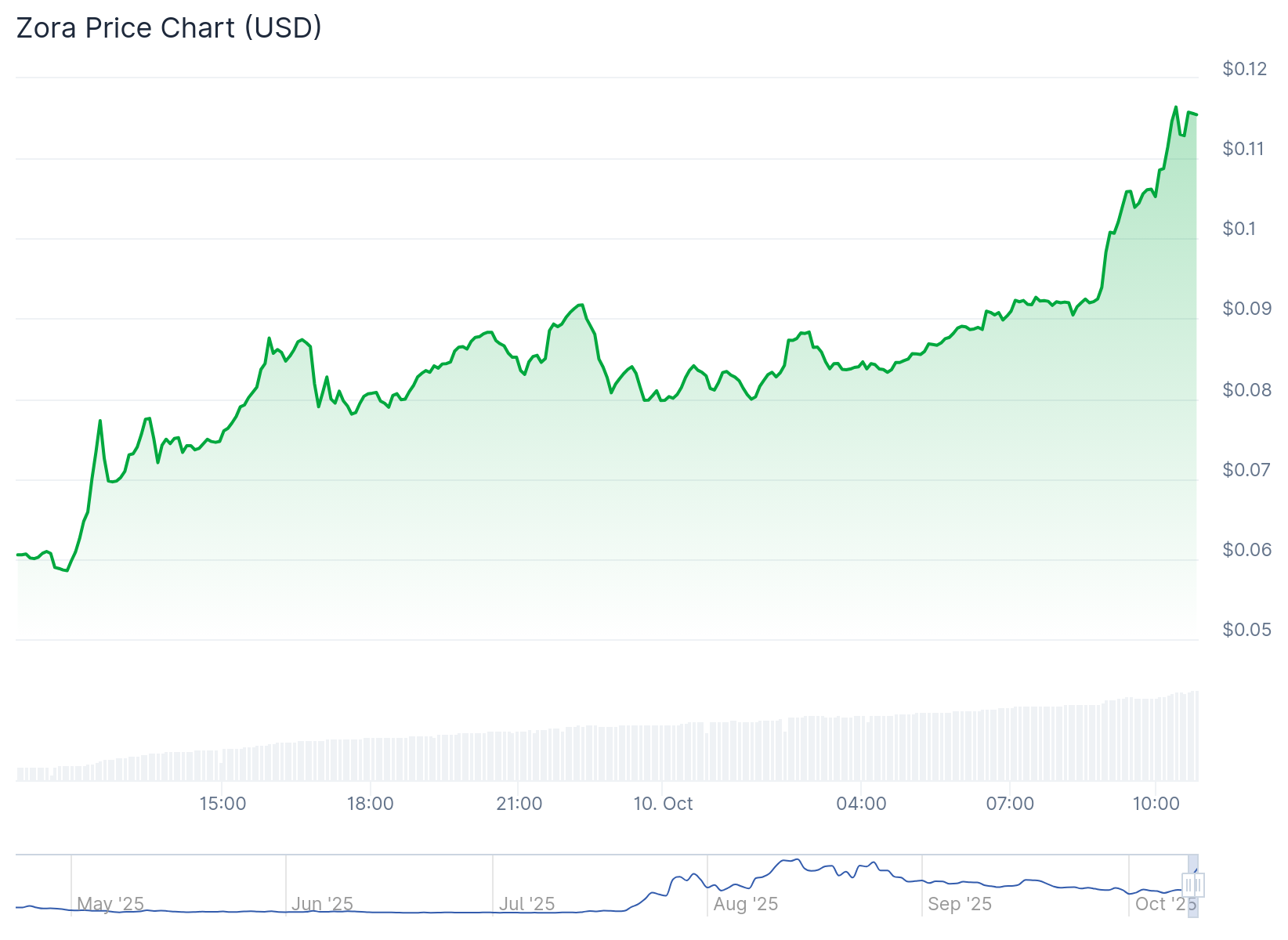This screenshot has width=1288, height=940.
Task: Click the 04:00 time axis label
Action: pyautogui.click(x=861, y=804)
